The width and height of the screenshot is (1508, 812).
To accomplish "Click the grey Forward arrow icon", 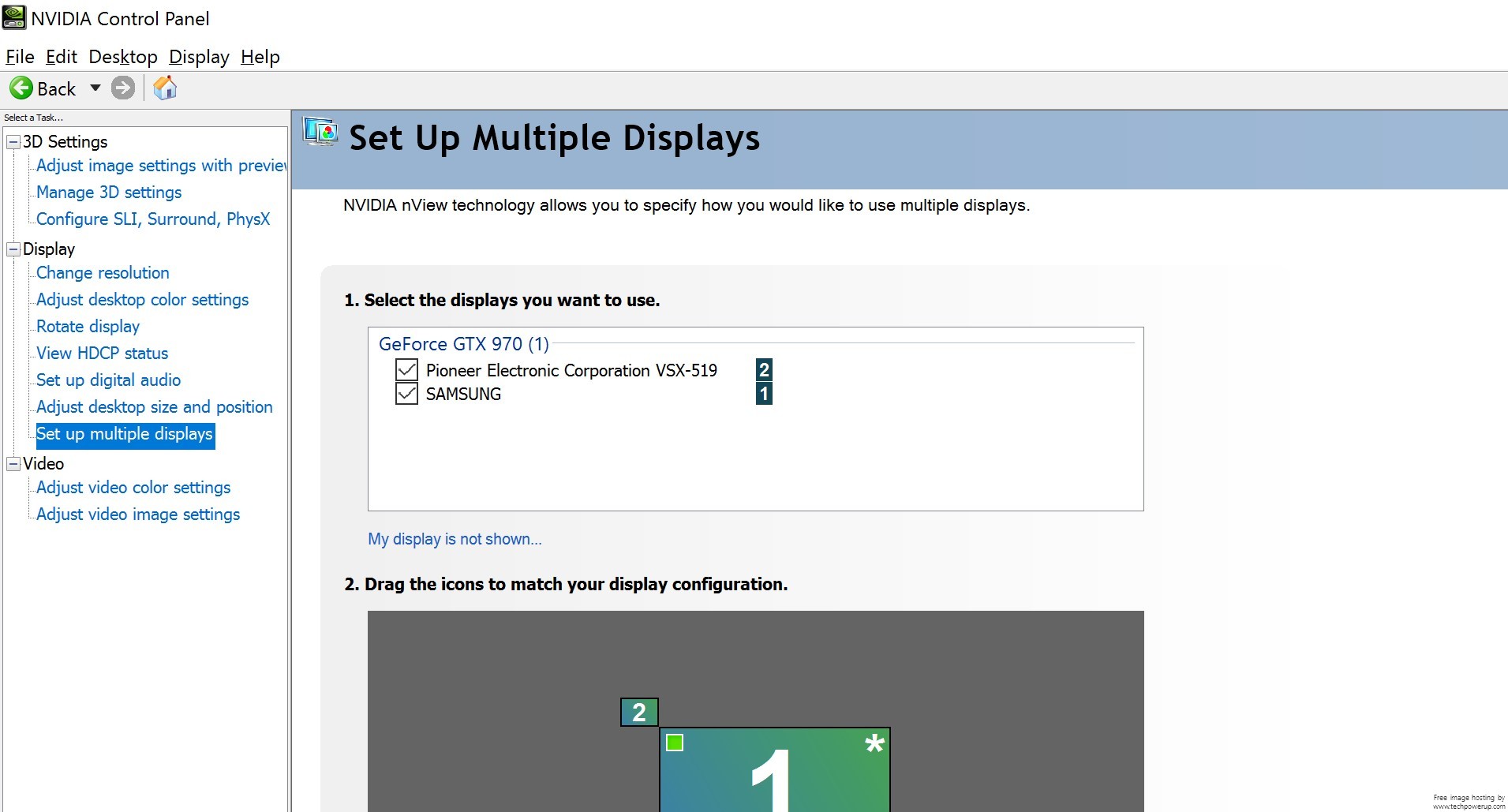I will coord(123,88).
